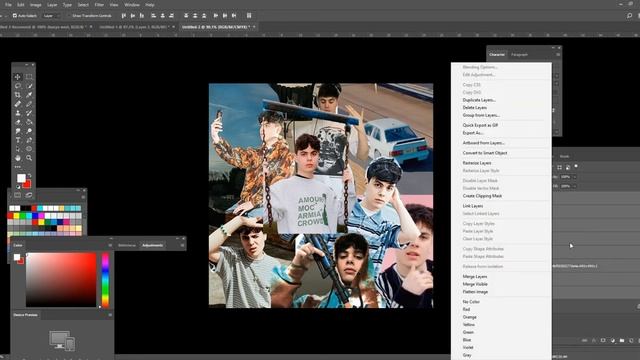
Task: Open the Character panel flyout menu icon
Action: 558,54
